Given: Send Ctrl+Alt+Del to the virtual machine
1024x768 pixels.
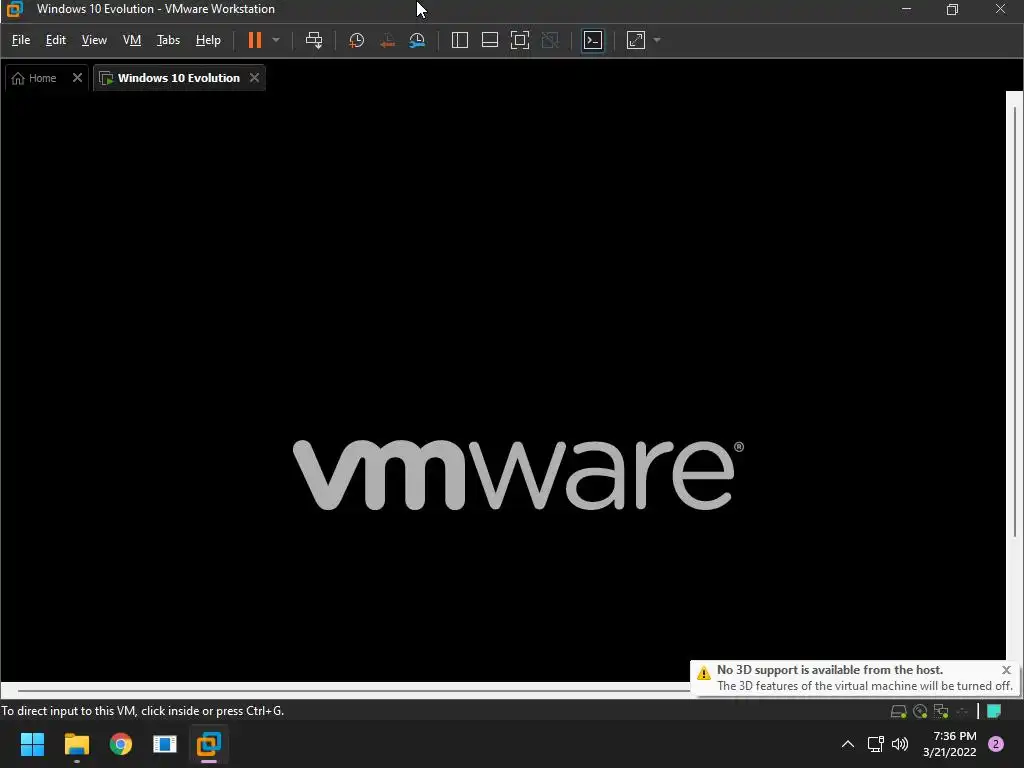Looking at the screenshot, I should click(x=314, y=40).
